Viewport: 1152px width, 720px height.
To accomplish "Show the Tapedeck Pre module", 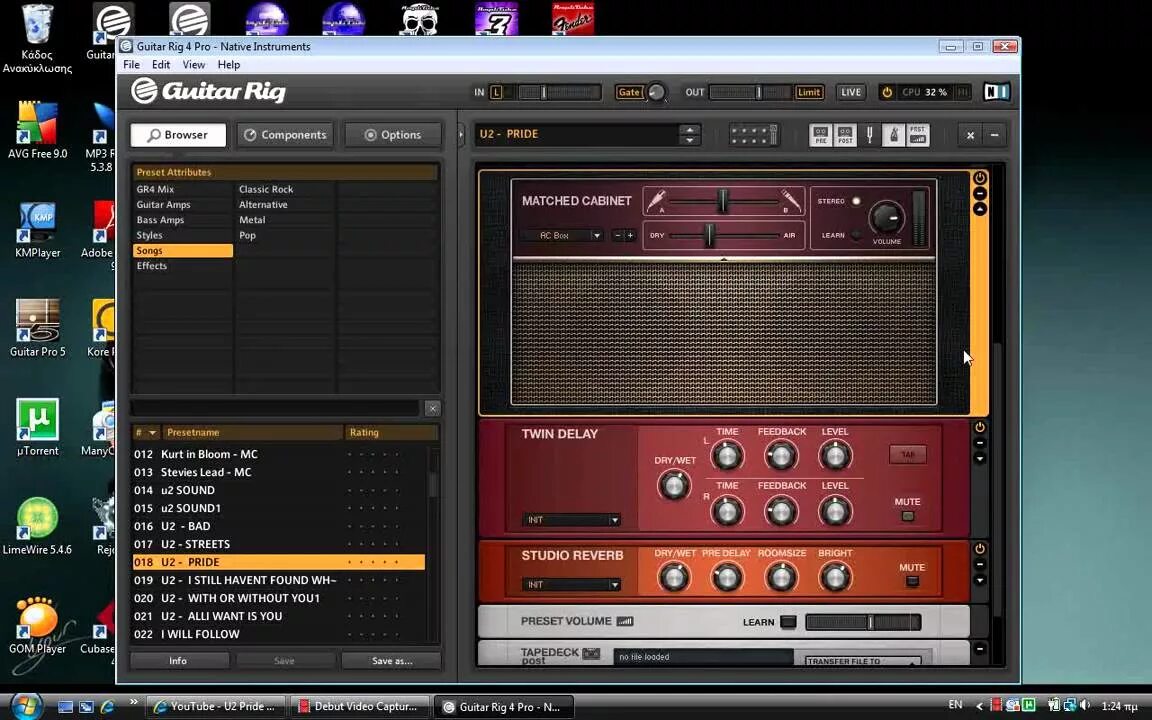I will coord(821,135).
